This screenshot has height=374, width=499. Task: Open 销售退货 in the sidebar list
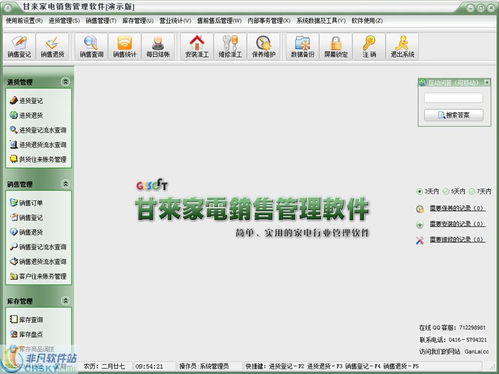(26, 232)
